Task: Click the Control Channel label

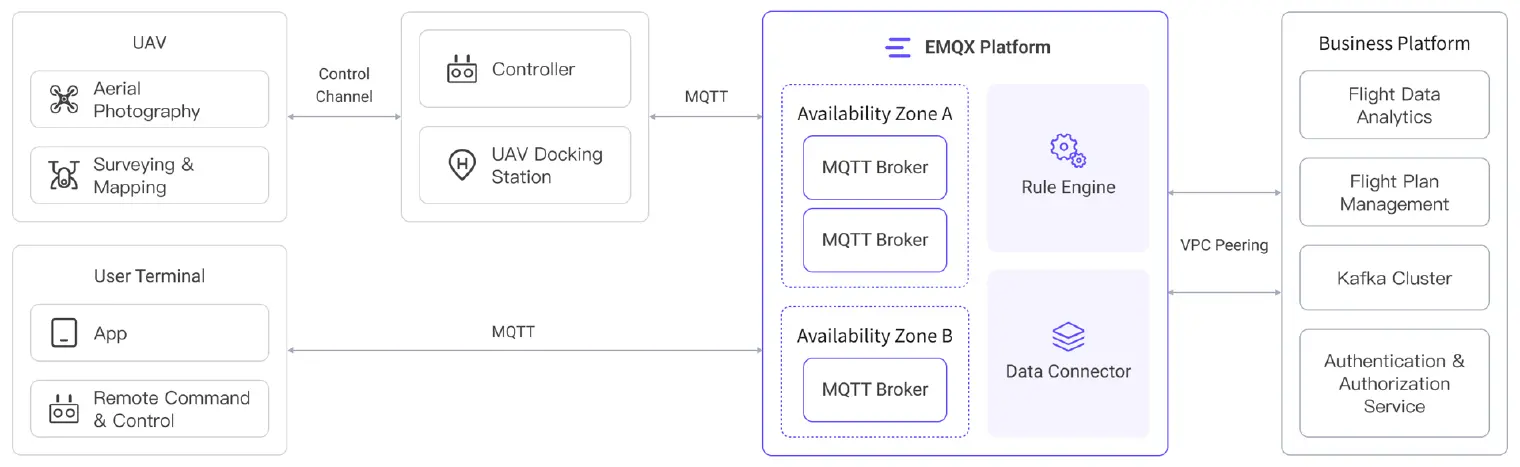Action: point(344,85)
